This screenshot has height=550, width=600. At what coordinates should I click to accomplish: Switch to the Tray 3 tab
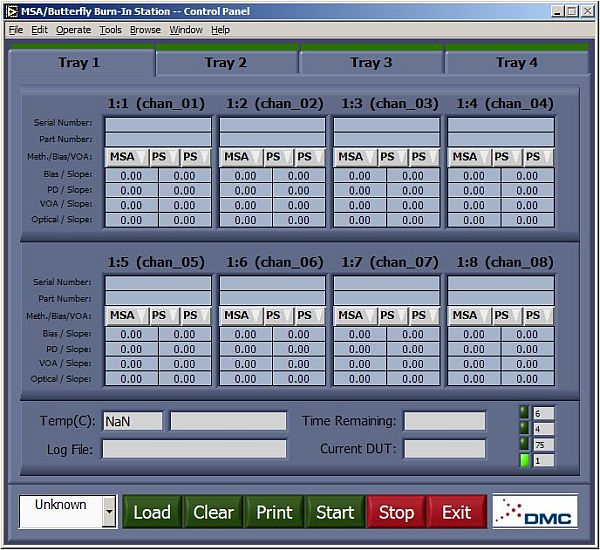coord(372,62)
